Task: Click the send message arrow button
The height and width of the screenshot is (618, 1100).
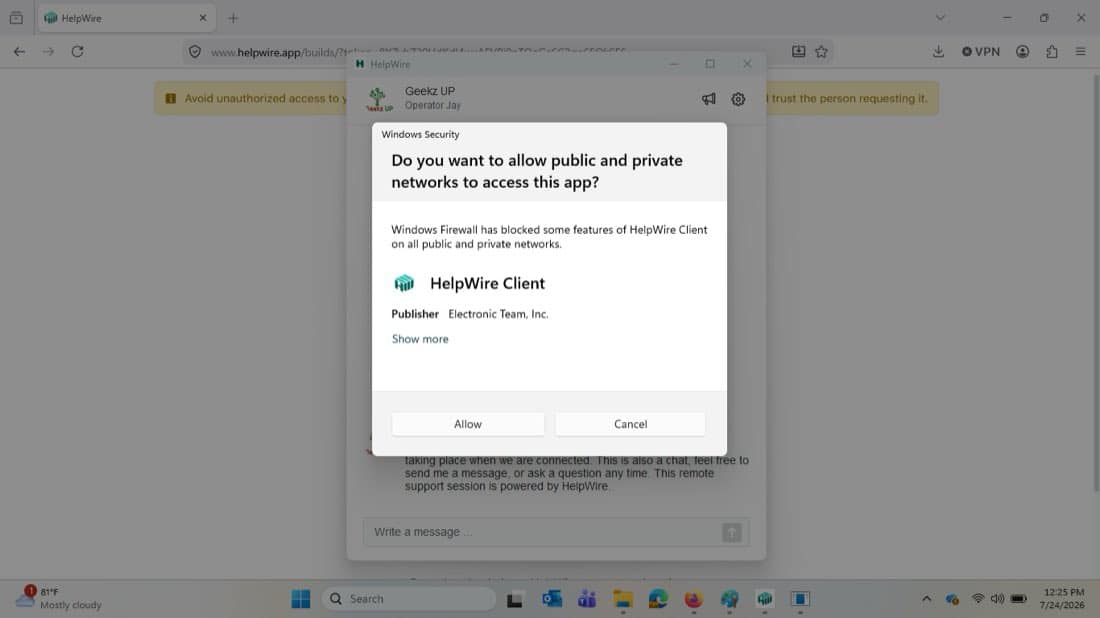Action: pos(732,532)
